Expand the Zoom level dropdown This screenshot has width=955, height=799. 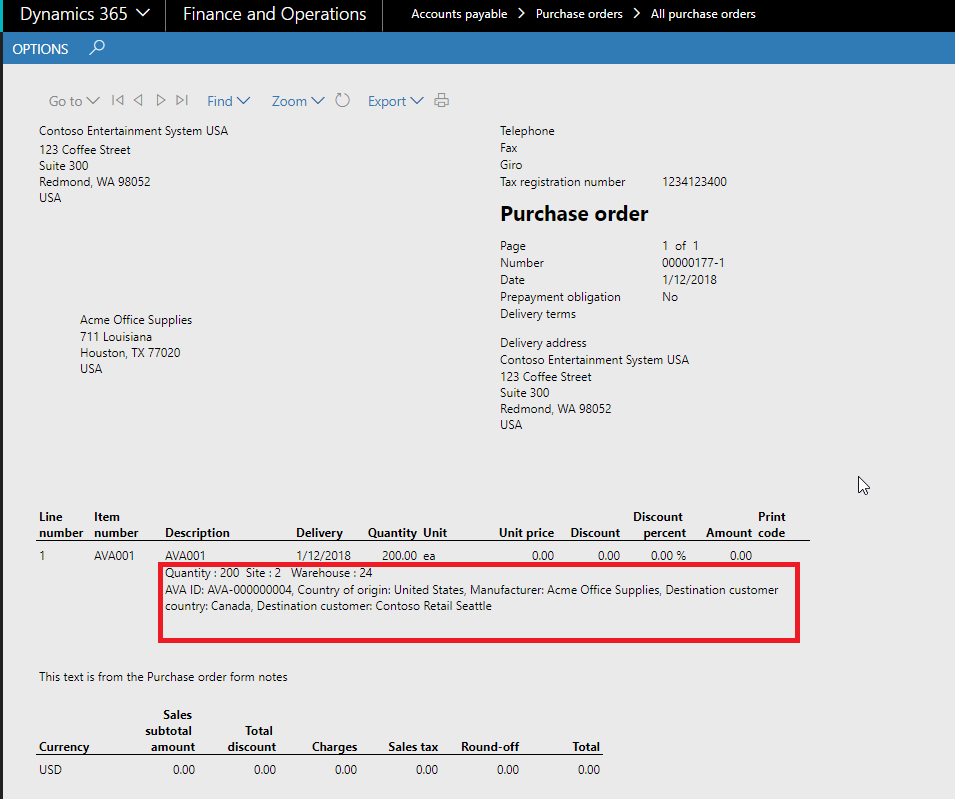click(297, 100)
